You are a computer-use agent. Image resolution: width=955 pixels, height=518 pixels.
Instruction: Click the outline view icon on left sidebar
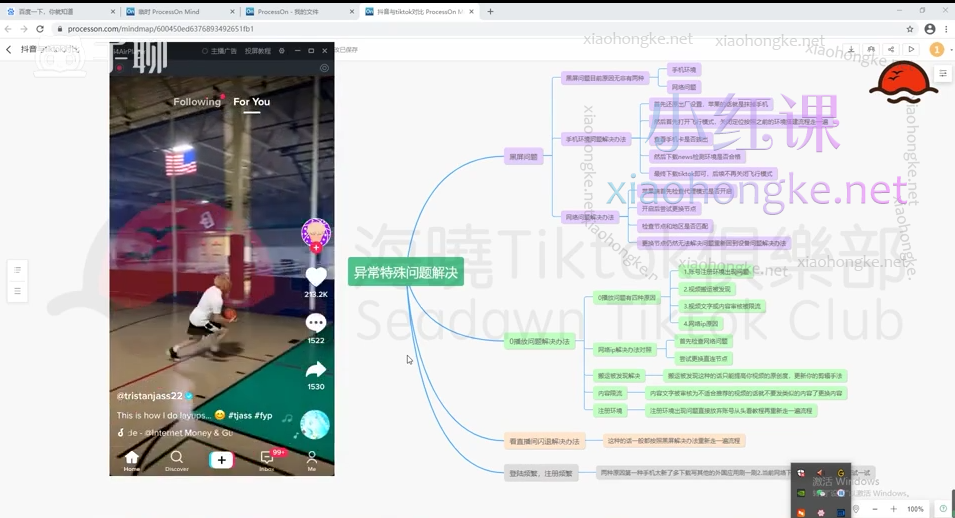(x=18, y=270)
